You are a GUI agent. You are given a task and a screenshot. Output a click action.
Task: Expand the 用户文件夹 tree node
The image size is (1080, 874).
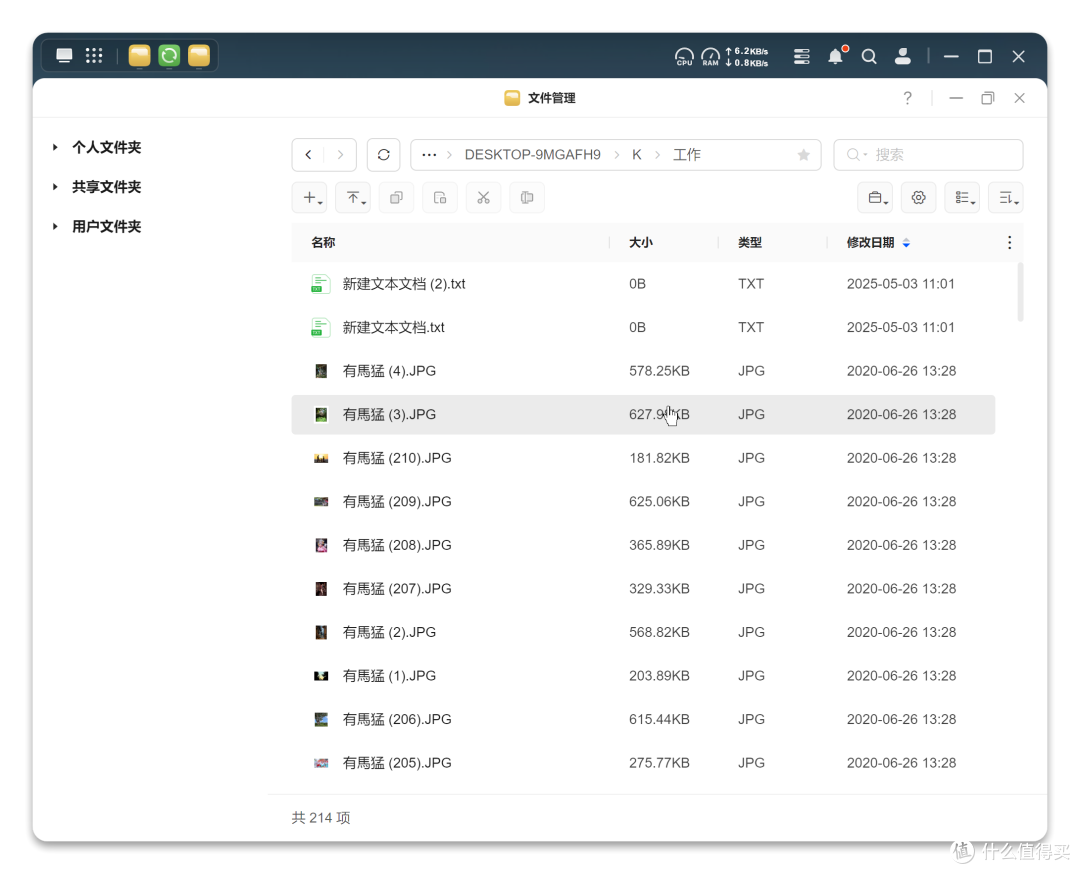(x=55, y=227)
